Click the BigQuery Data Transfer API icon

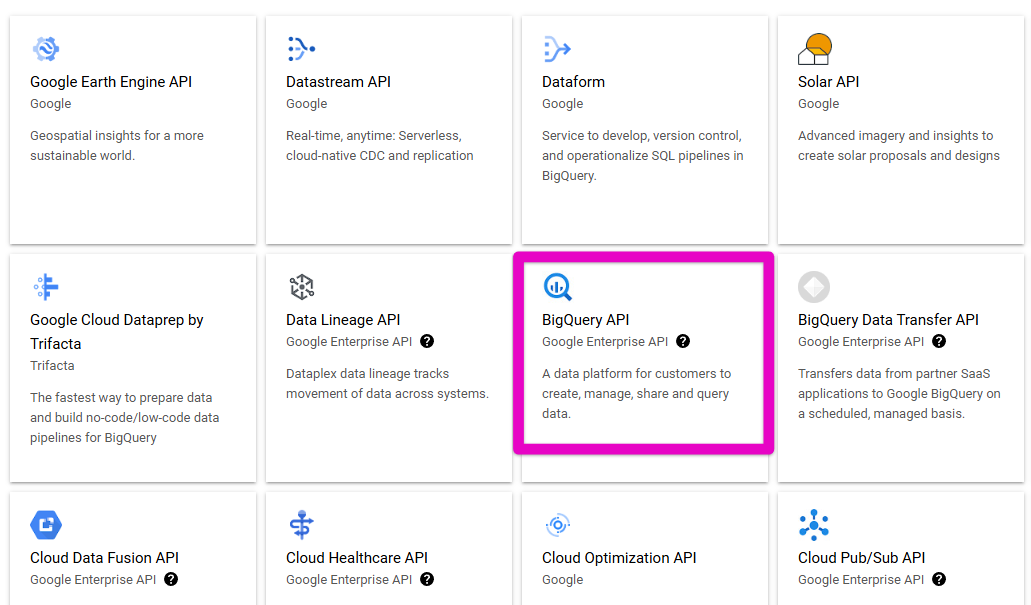[814, 287]
